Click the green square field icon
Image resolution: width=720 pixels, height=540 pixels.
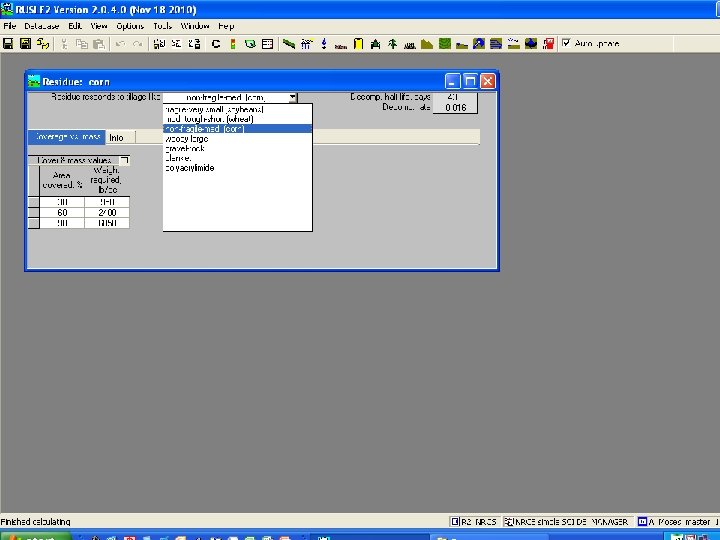coord(444,44)
